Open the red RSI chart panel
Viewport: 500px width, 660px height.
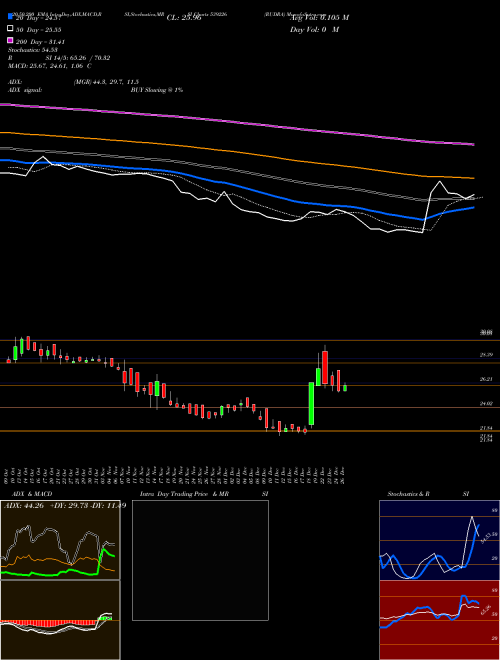[x=439, y=620]
